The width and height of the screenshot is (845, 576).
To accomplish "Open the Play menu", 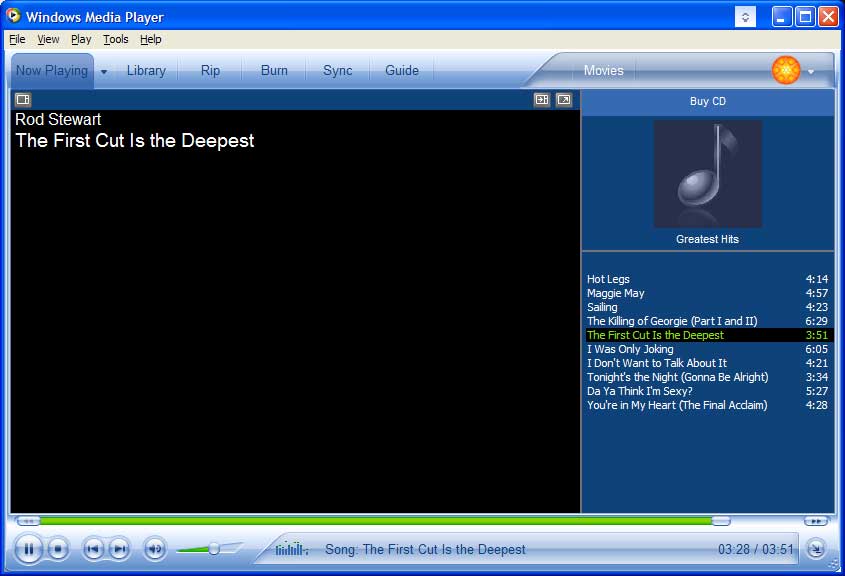I will click(81, 39).
